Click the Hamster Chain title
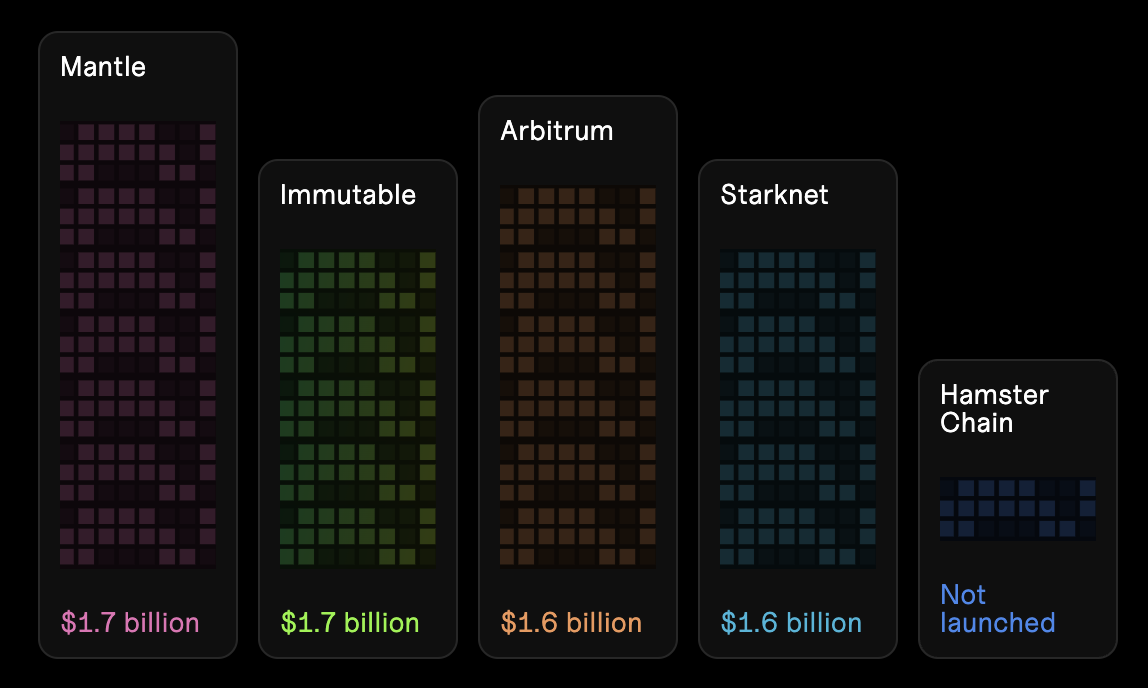Viewport: 1148px width, 688px height. [x=994, y=408]
